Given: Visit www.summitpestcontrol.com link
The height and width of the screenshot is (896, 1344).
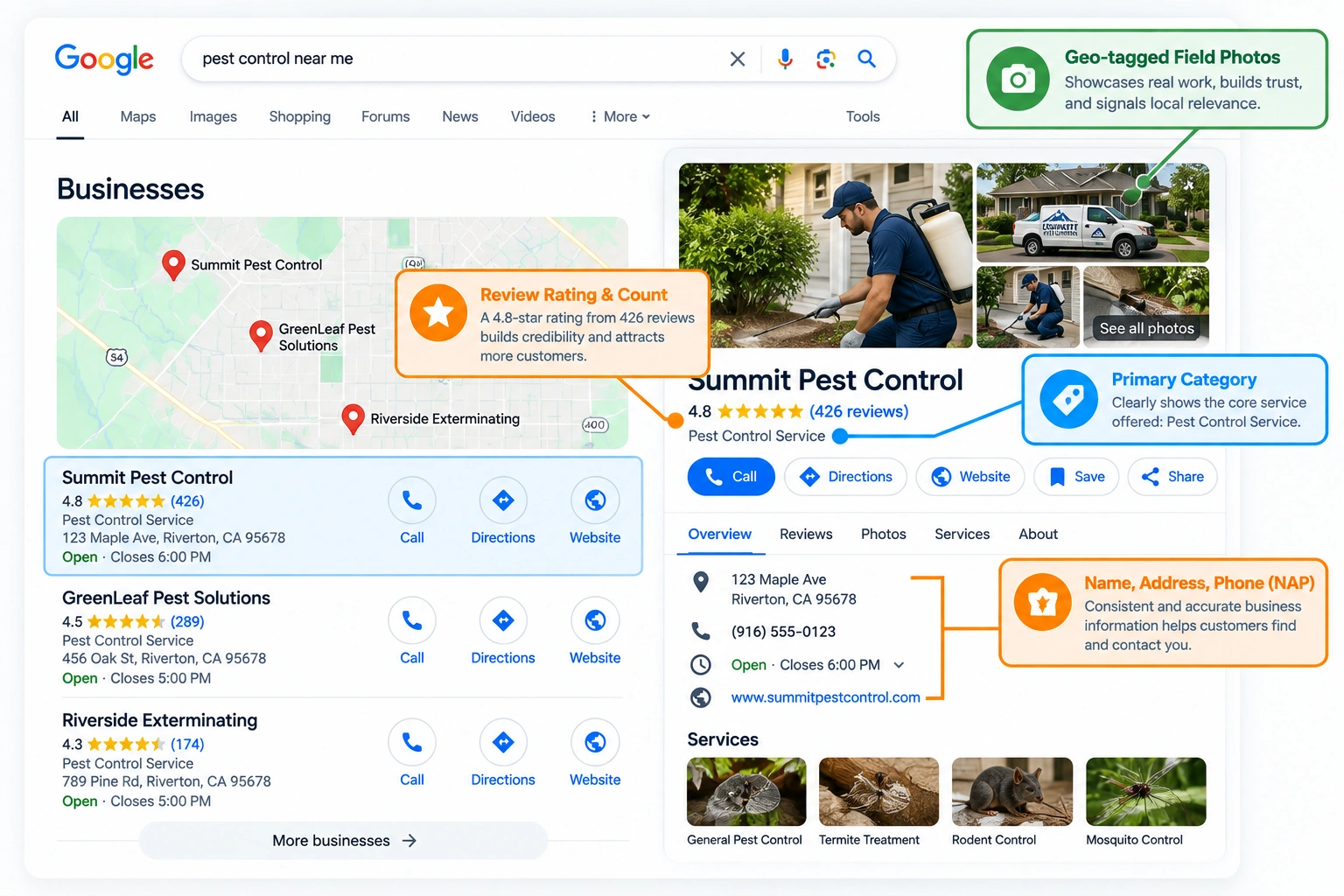Looking at the screenshot, I should point(826,697).
